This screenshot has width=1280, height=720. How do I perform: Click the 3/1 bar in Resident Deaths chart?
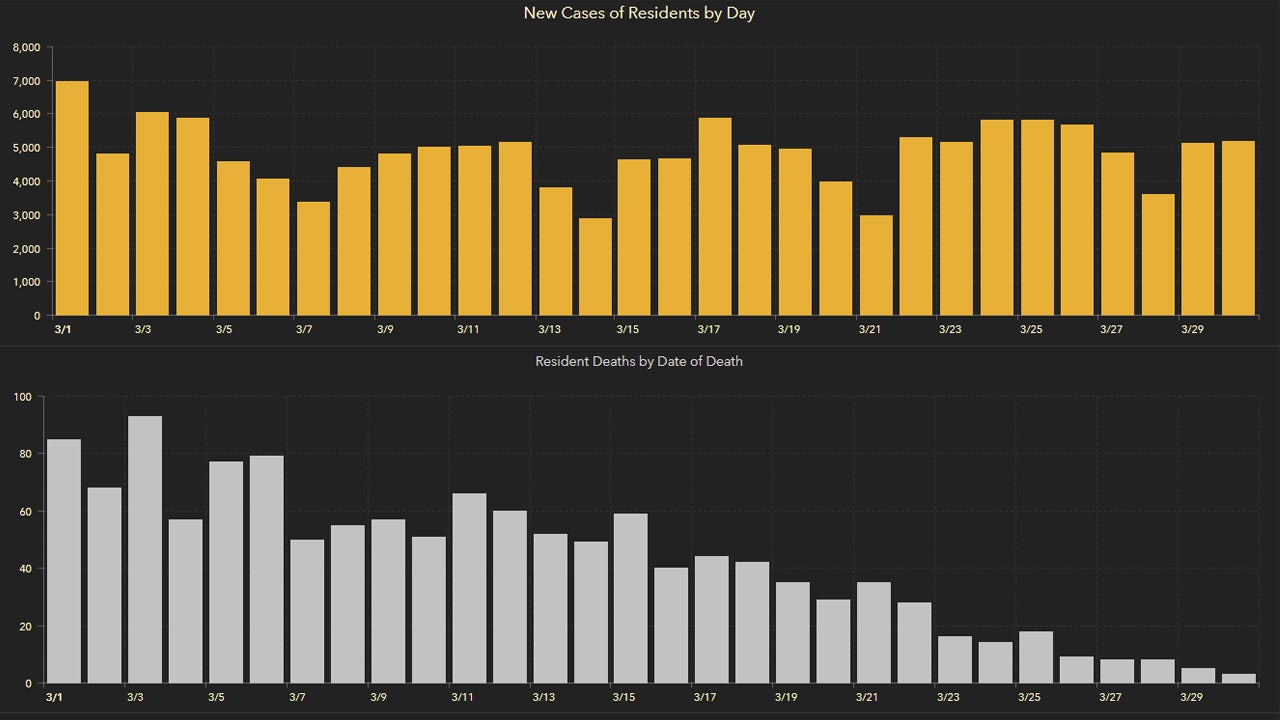click(64, 561)
